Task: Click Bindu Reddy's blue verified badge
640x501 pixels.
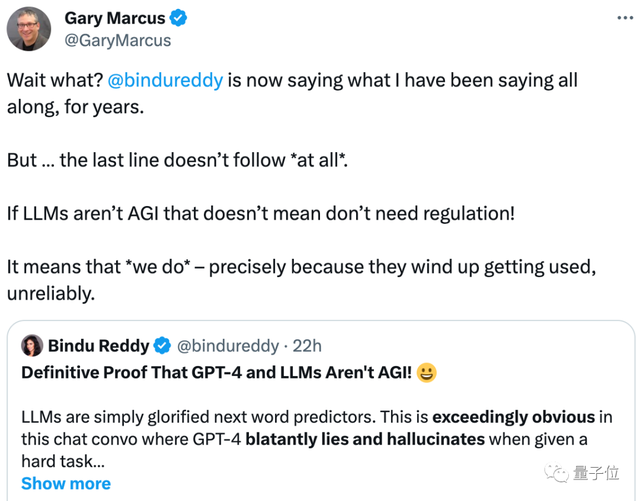Action: (x=164, y=346)
